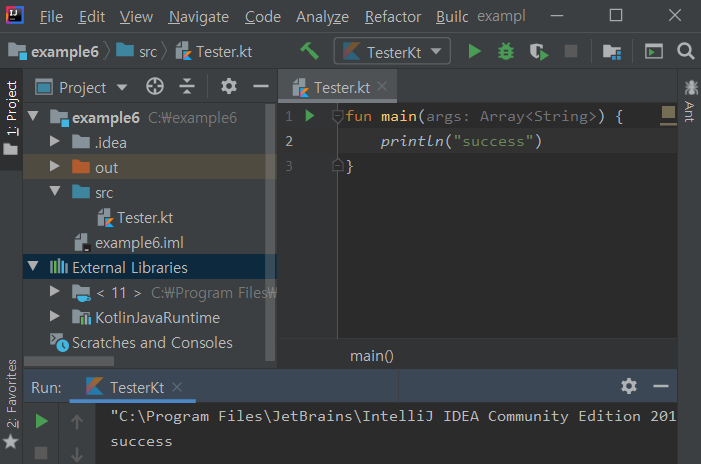Click example6 in the breadcrumb bar

pyautogui.click(x=54, y=52)
